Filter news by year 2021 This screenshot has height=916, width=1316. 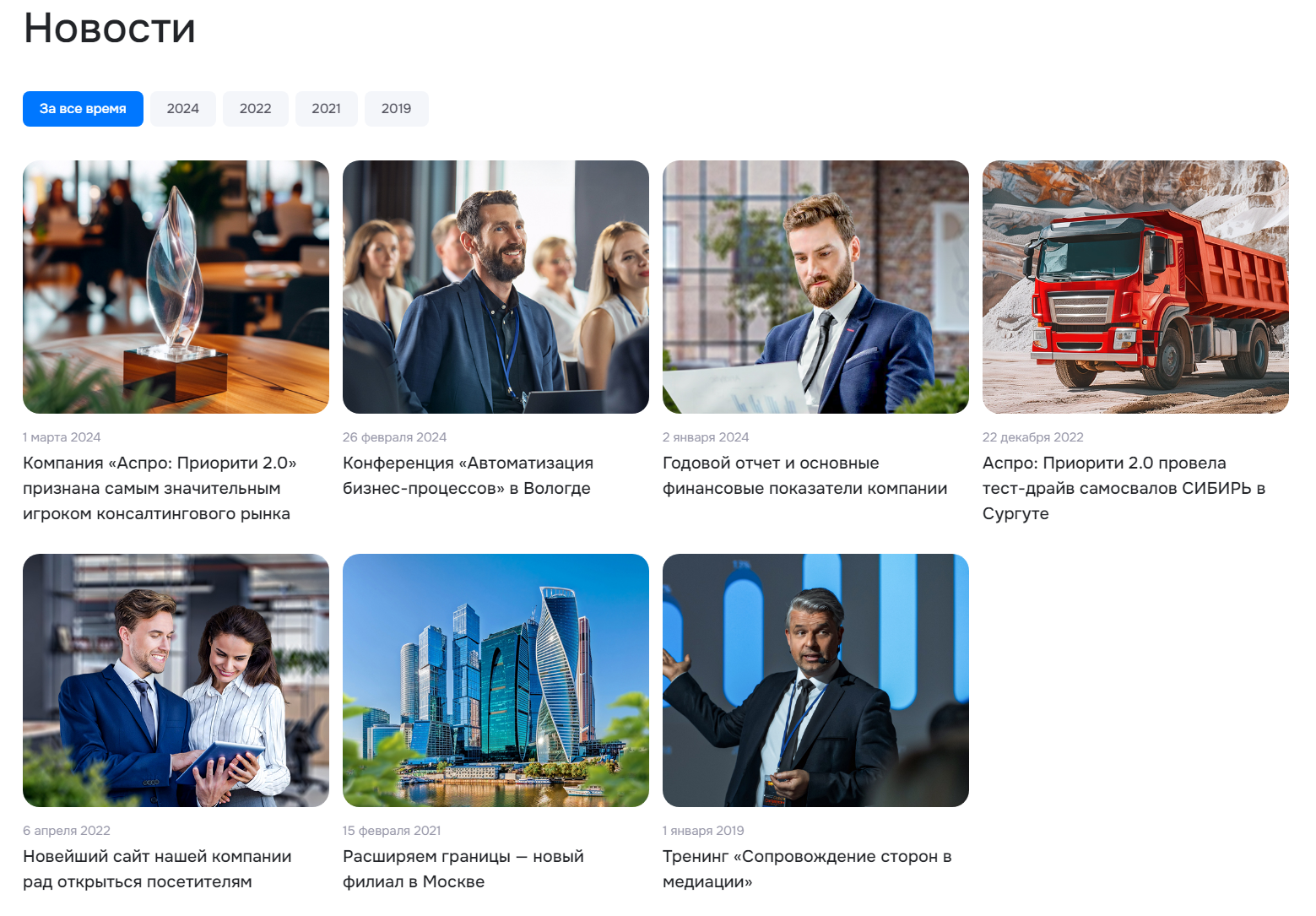(x=327, y=109)
